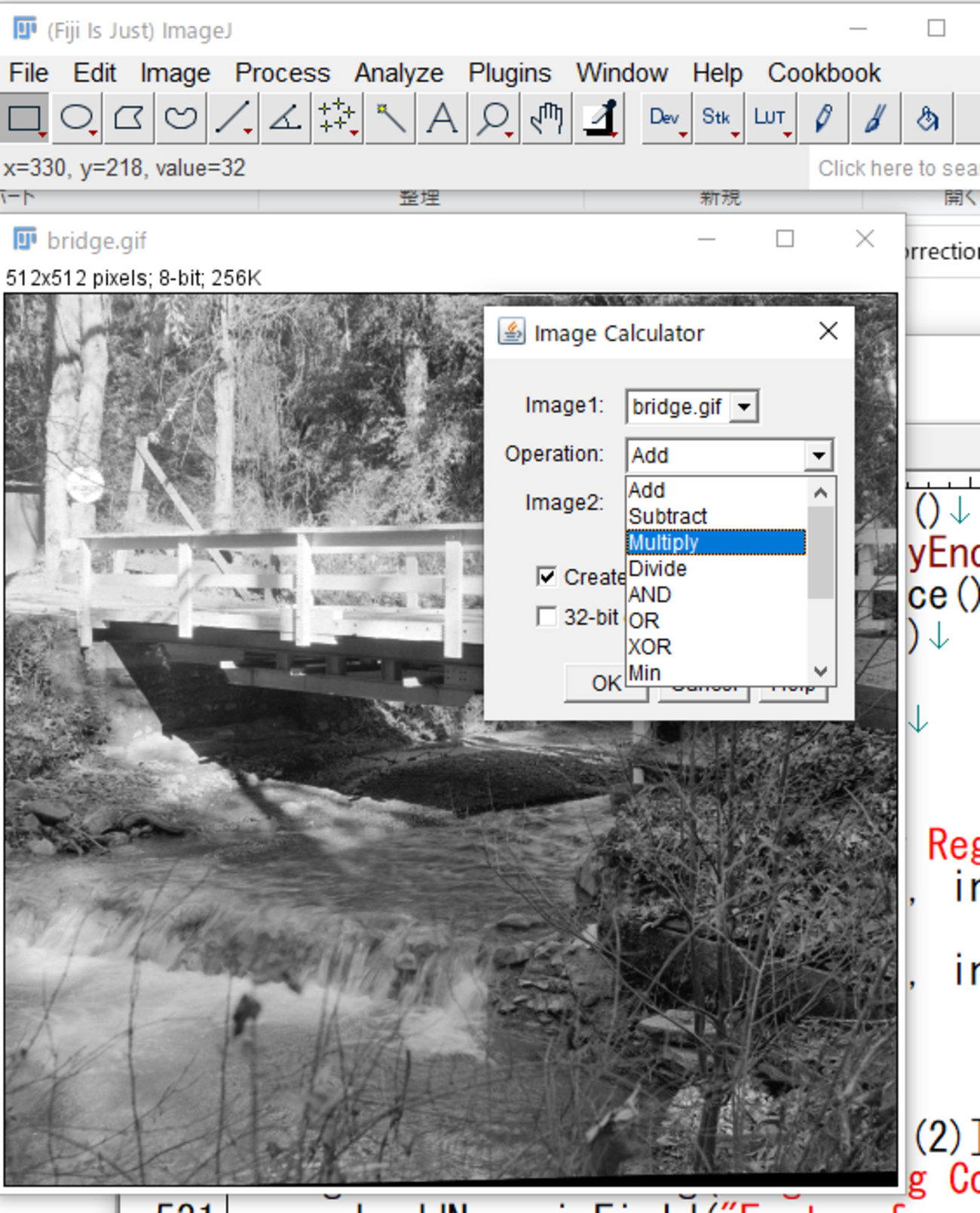Select the Color picker dropper tool
This screenshot has width=980, height=1213.
[x=600, y=118]
